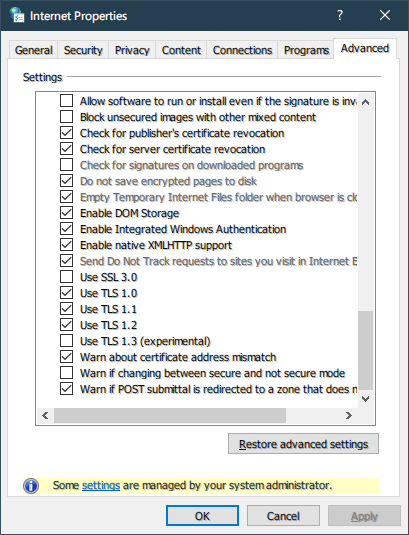Click the vertical scrollbar thumb
The width and height of the screenshot is (409, 535).
365,350
